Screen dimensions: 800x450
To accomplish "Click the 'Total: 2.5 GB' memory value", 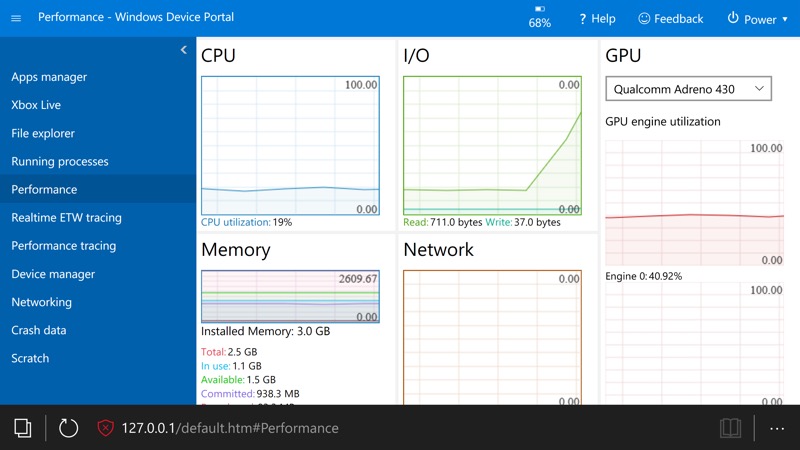I will click(229, 352).
